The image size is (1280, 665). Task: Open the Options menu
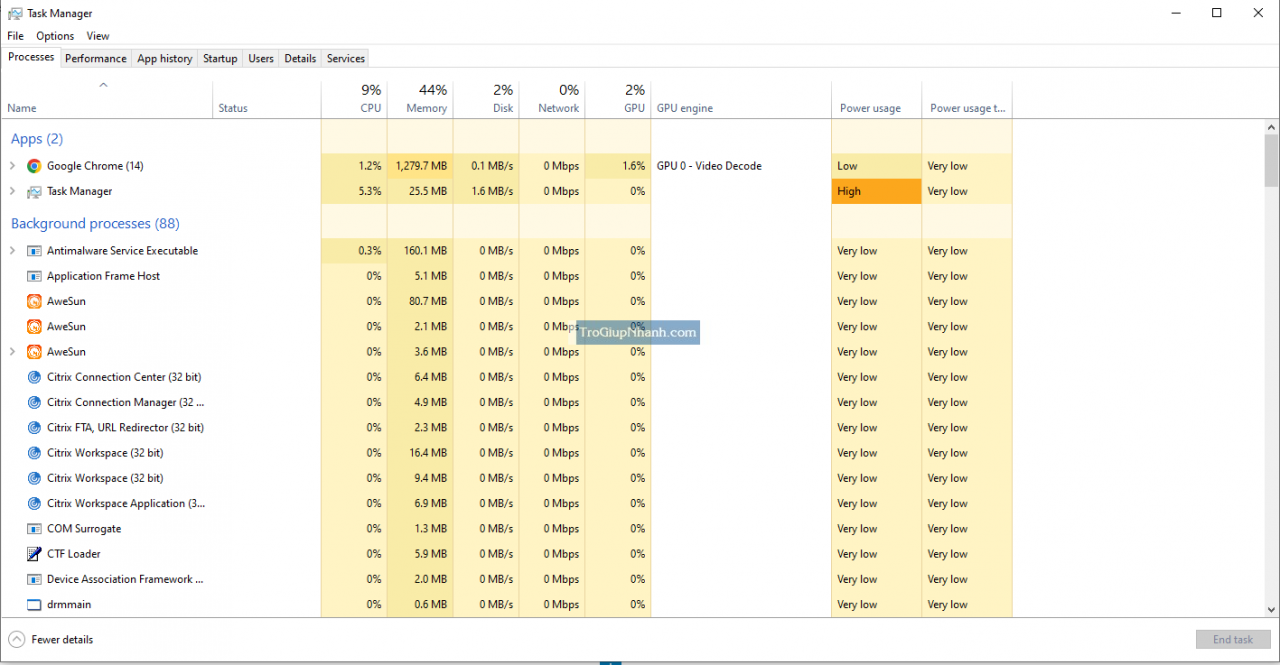point(54,35)
